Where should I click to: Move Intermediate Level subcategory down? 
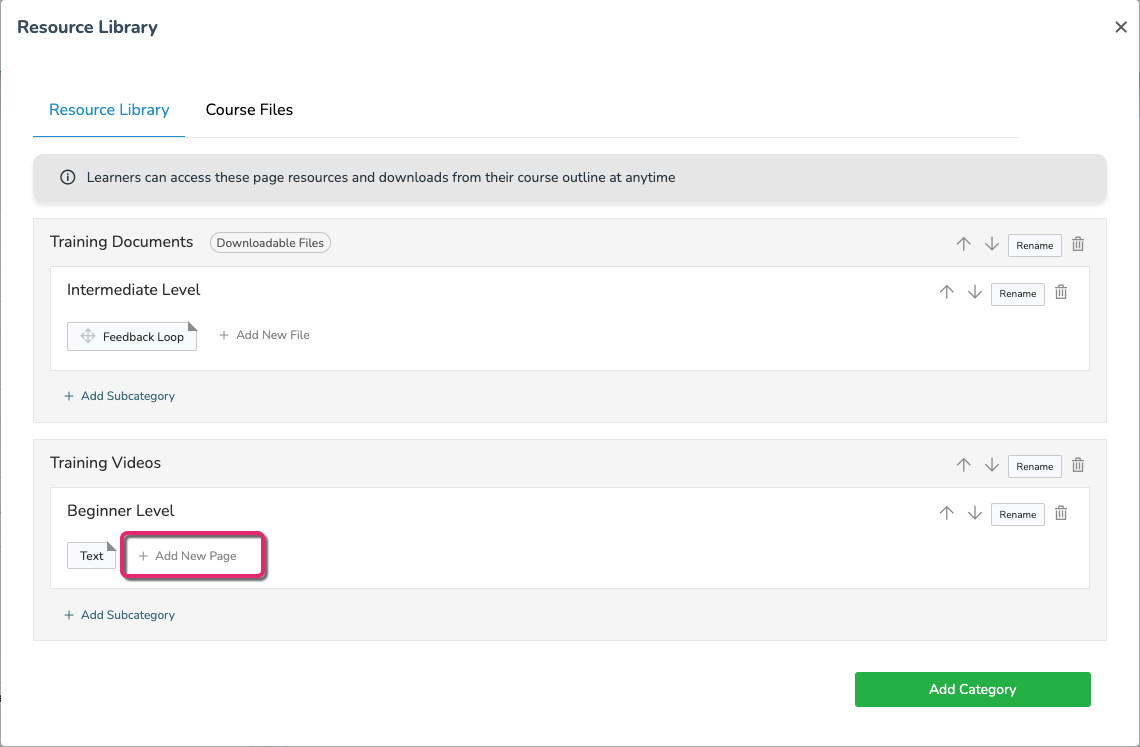tap(975, 292)
